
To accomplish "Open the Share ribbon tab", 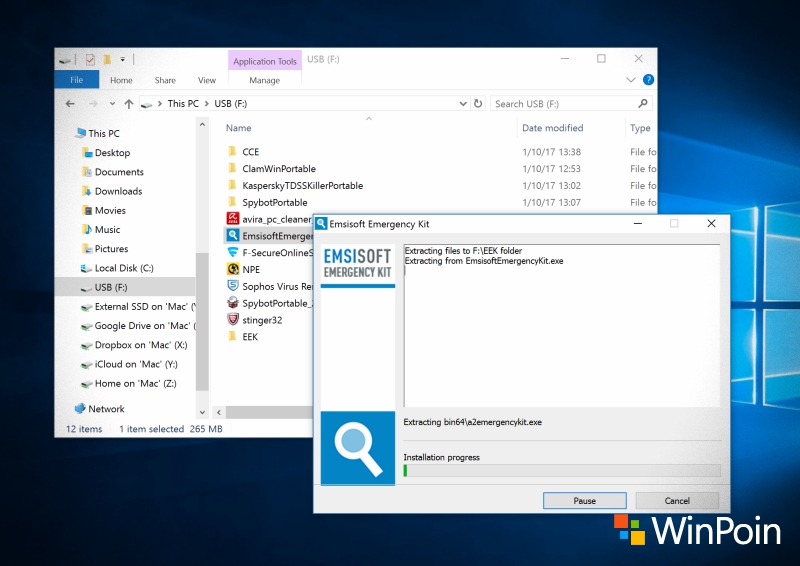I will coord(165,80).
